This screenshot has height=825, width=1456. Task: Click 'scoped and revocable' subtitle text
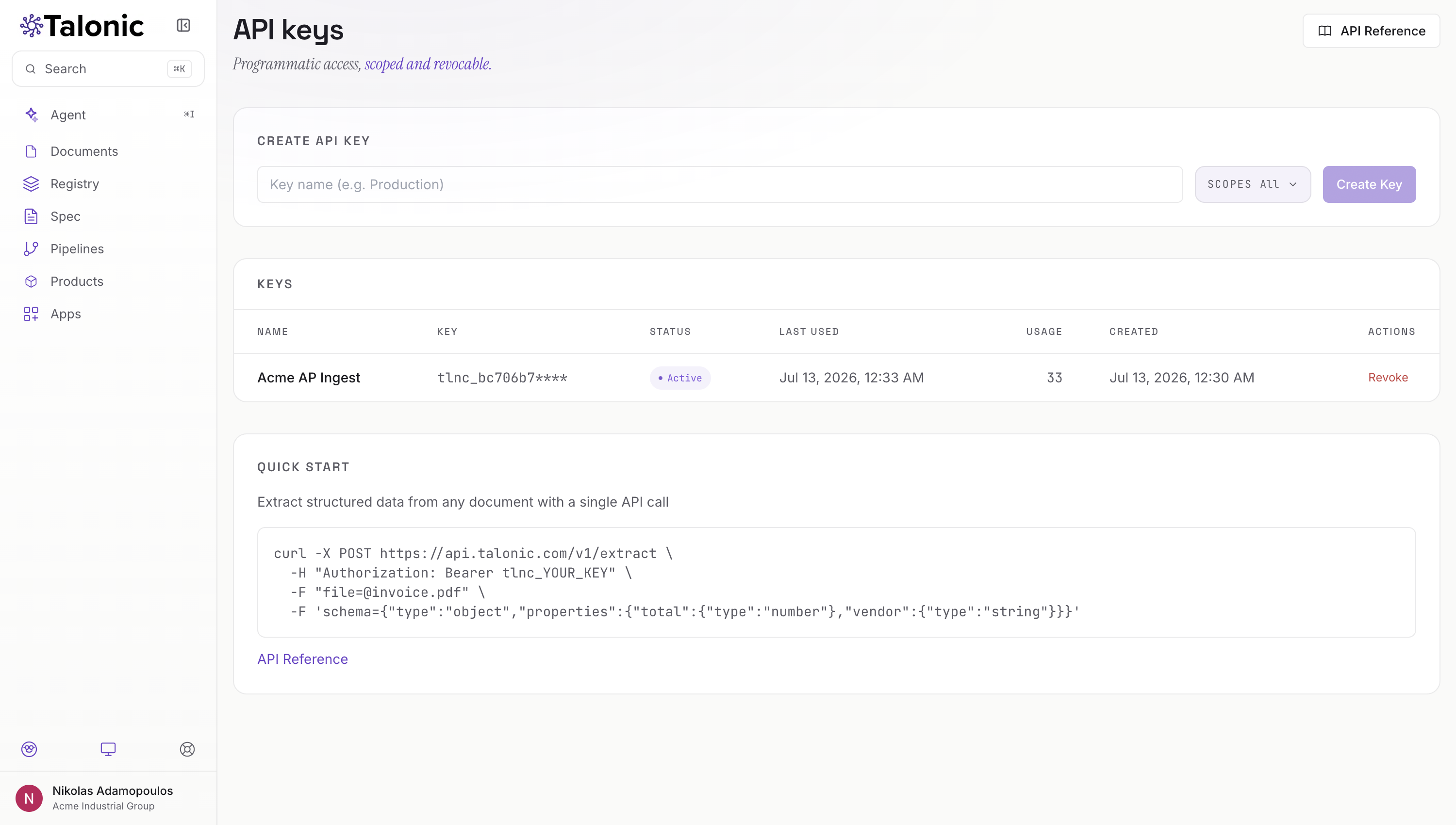coord(428,64)
